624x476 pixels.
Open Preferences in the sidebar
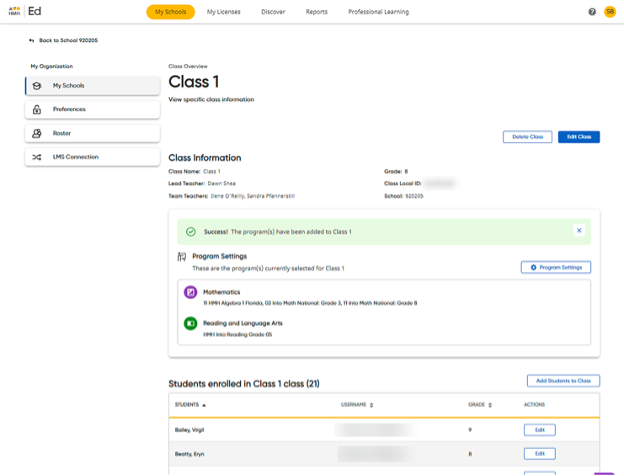point(92,109)
